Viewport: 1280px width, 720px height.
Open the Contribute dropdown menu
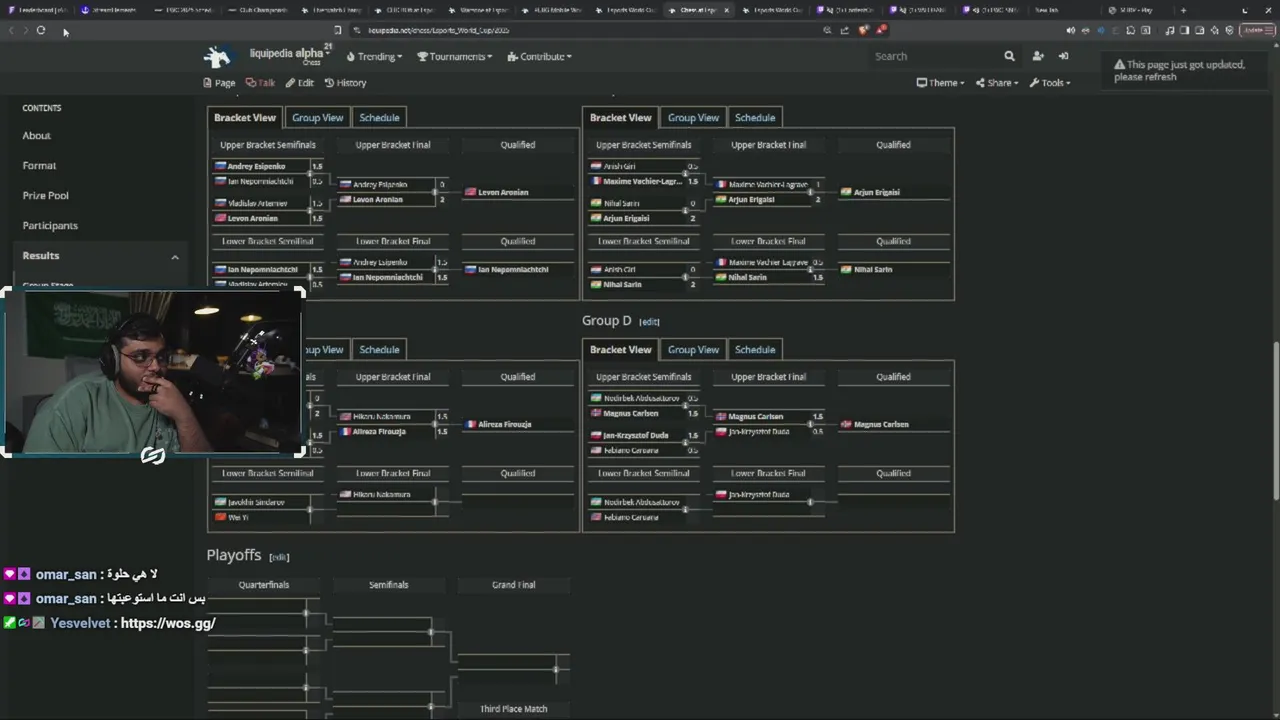(x=540, y=57)
